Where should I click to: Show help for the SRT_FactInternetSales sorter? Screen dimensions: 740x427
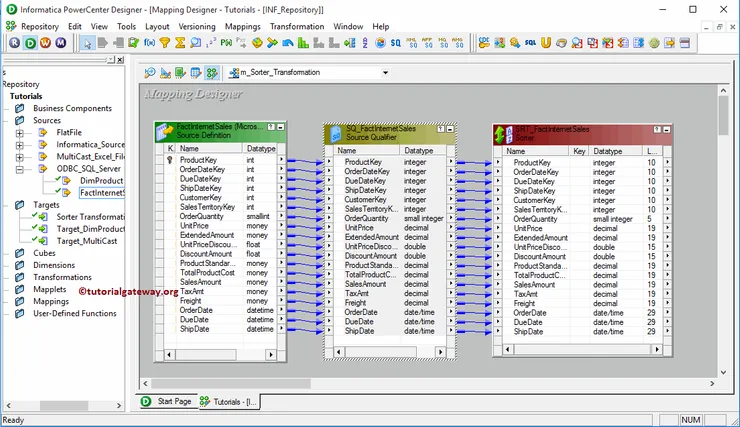[x=657, y=129]
